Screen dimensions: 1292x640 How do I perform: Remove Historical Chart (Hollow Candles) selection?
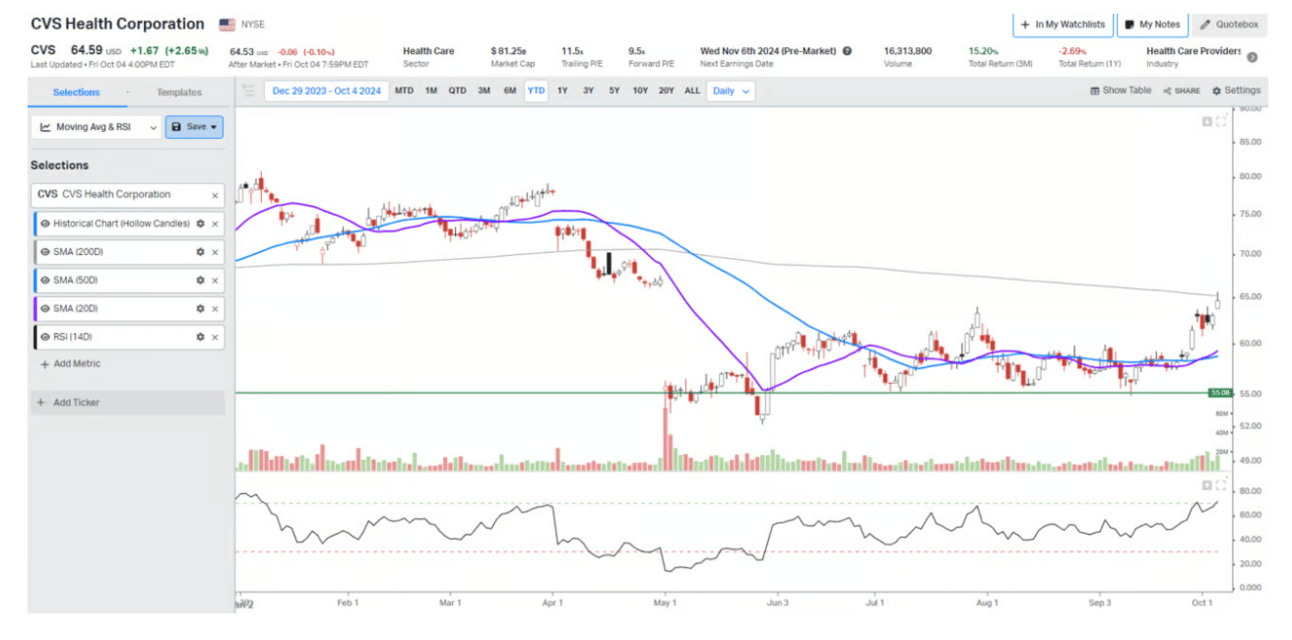214,224
